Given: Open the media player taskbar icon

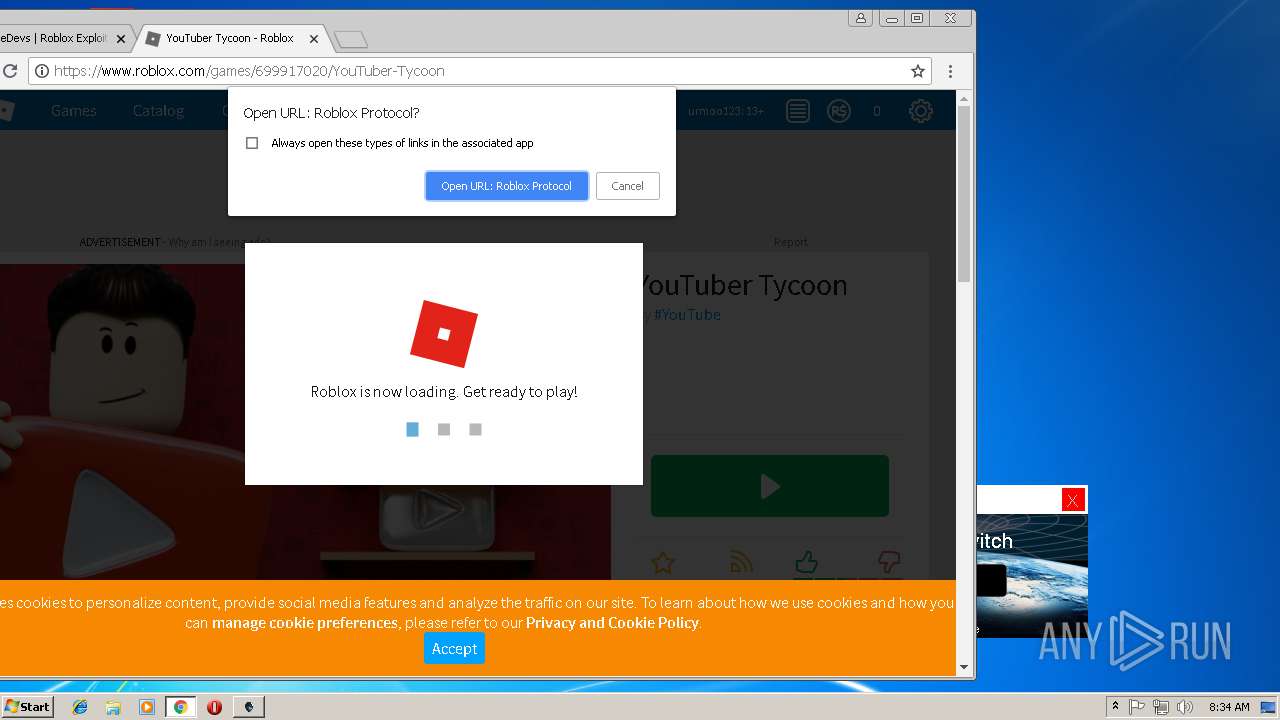Looking at the screenshot, I should click(x=147, y=707).
